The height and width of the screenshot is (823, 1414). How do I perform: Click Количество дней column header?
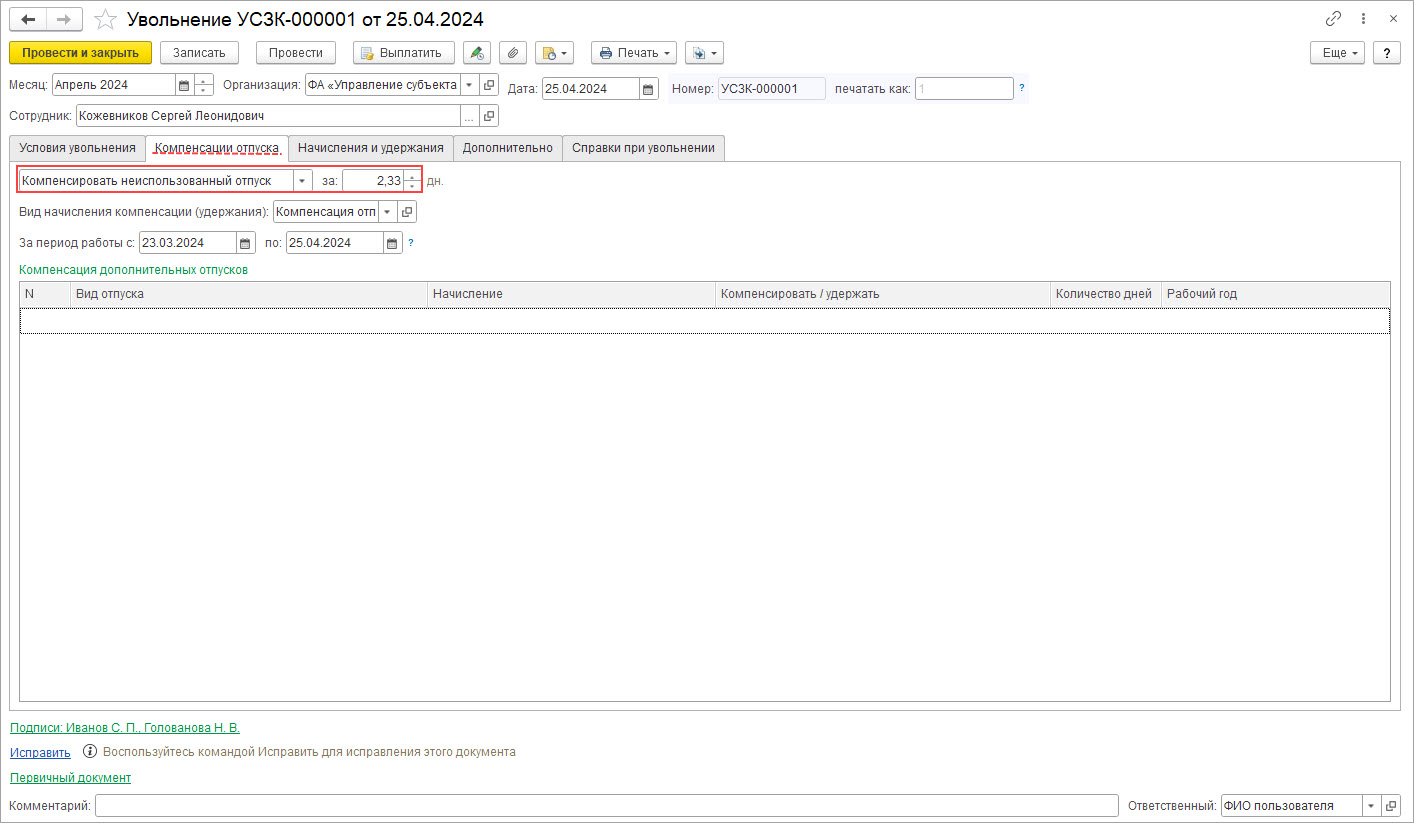pyautogui.click(x=1105, y=294)
